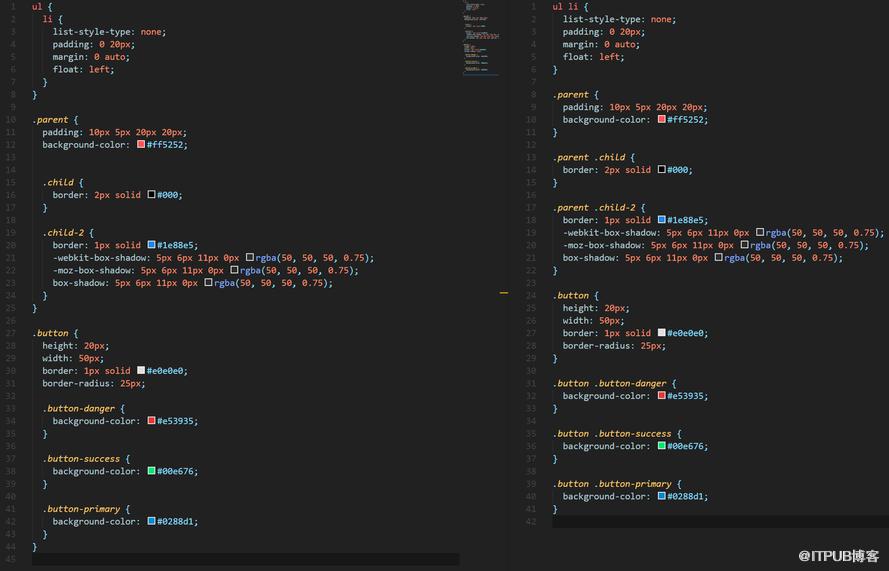
Task: Click the #e0e0e0 color swatch on line 30
Action: pyautogui.click(x=141, y=370)
